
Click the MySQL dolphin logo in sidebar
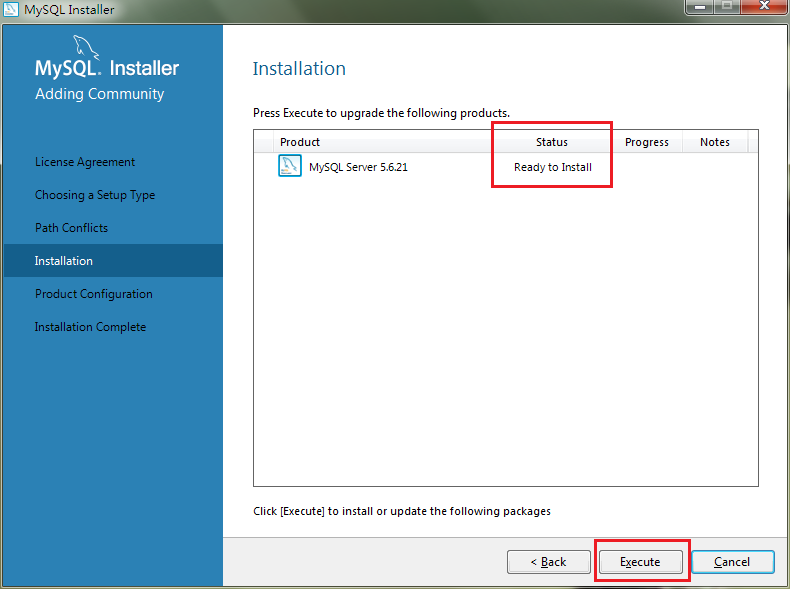click(x=86, y=47)
